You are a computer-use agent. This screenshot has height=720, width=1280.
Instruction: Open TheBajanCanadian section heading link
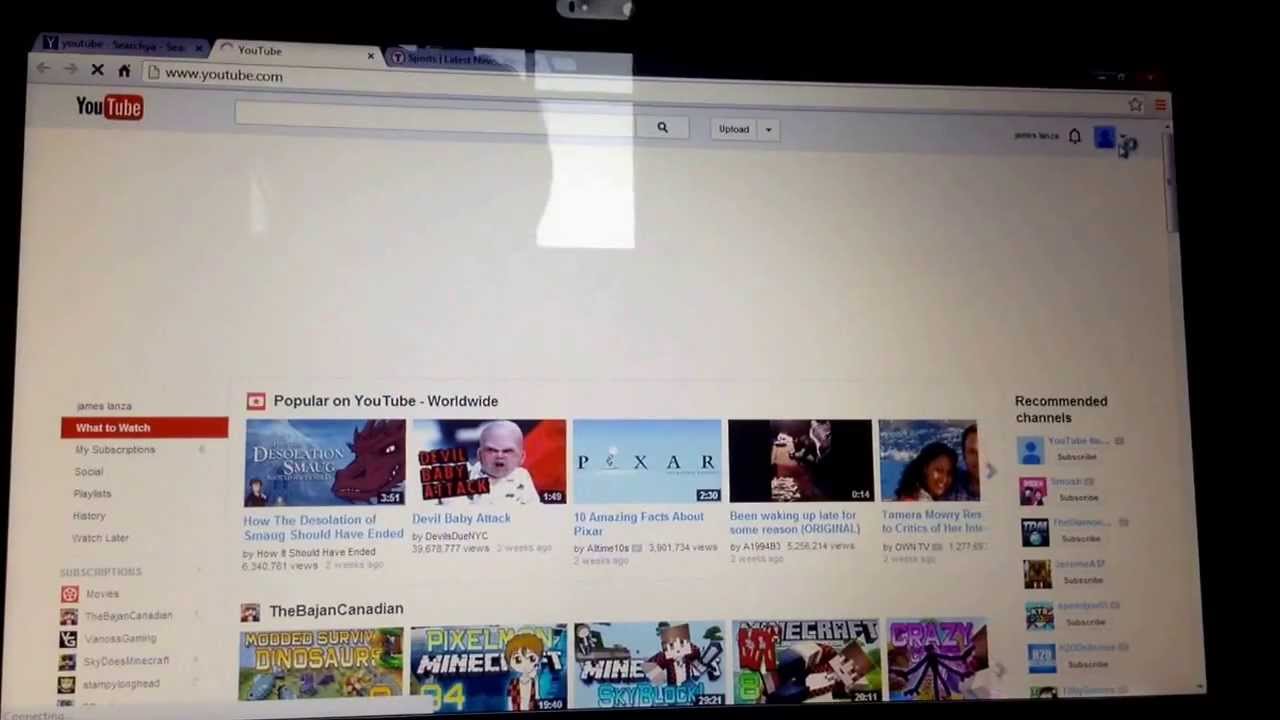click(336, 609)
